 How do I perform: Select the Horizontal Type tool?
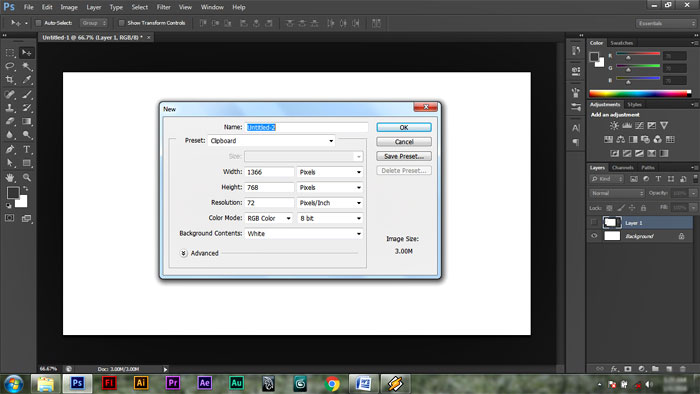pos(27,149)
